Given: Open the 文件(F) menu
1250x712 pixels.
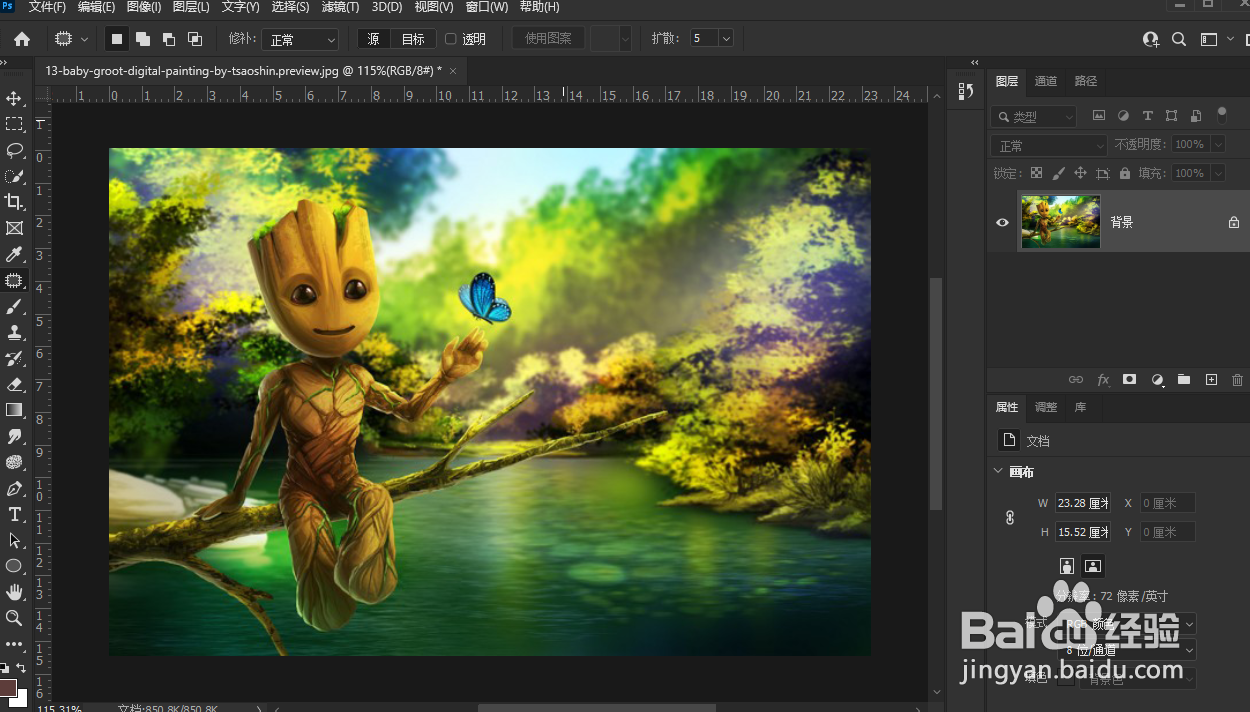Looking at the screenshot, I should coord(47,7).
